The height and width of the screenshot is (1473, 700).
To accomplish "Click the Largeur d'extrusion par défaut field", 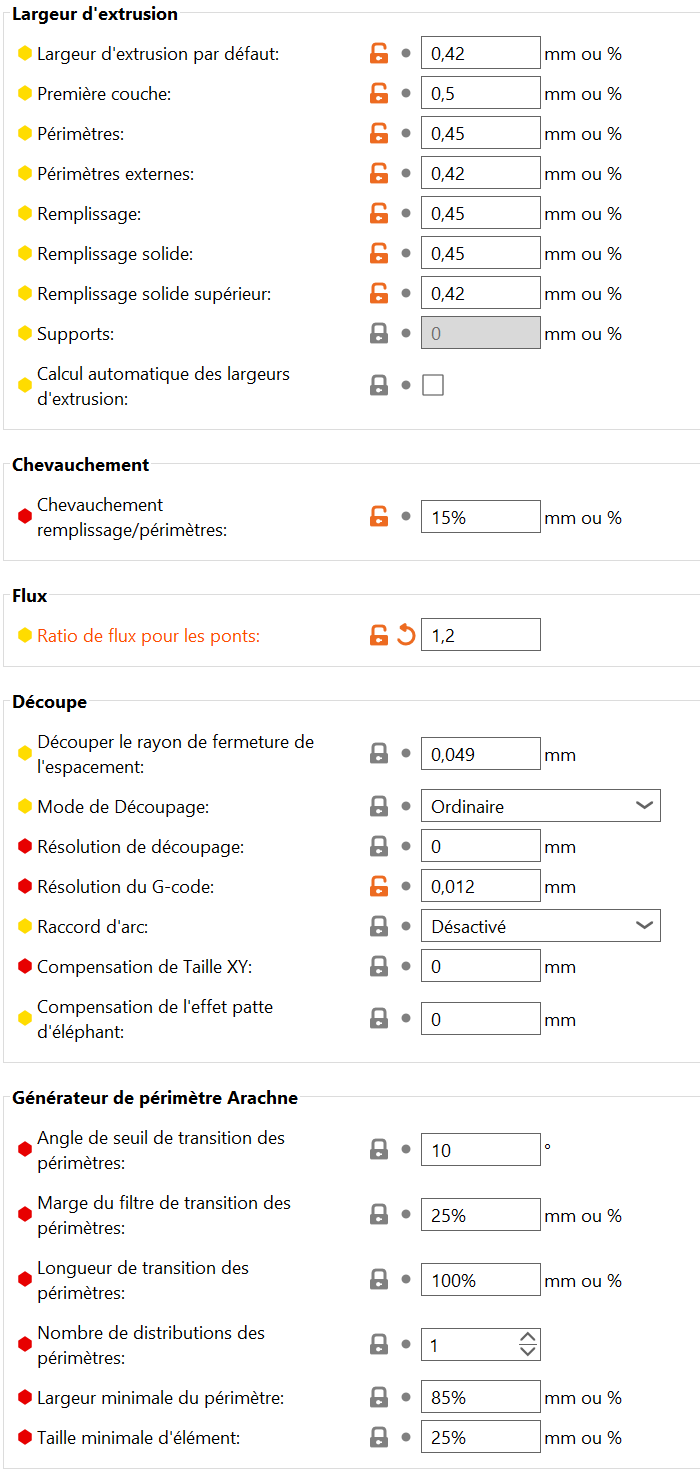I will (481, 53).
